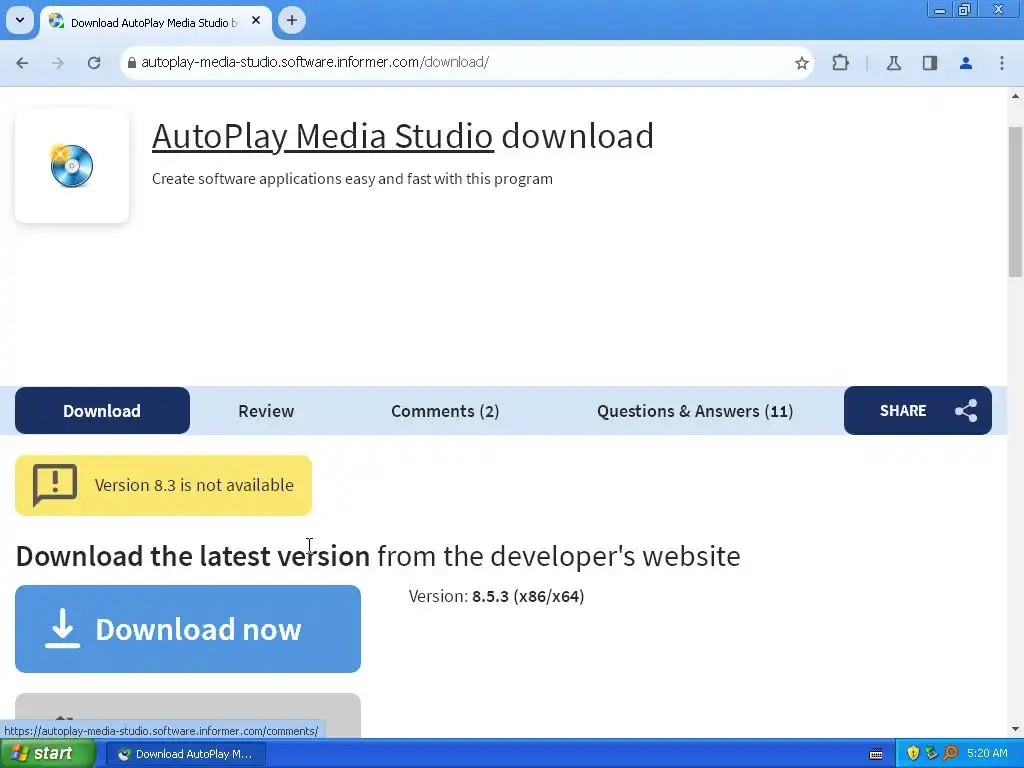The image size is (1024, 768).
Task: Click the scrollbar up arrow
Action: pyautogui.click(x=1015, y=96)
